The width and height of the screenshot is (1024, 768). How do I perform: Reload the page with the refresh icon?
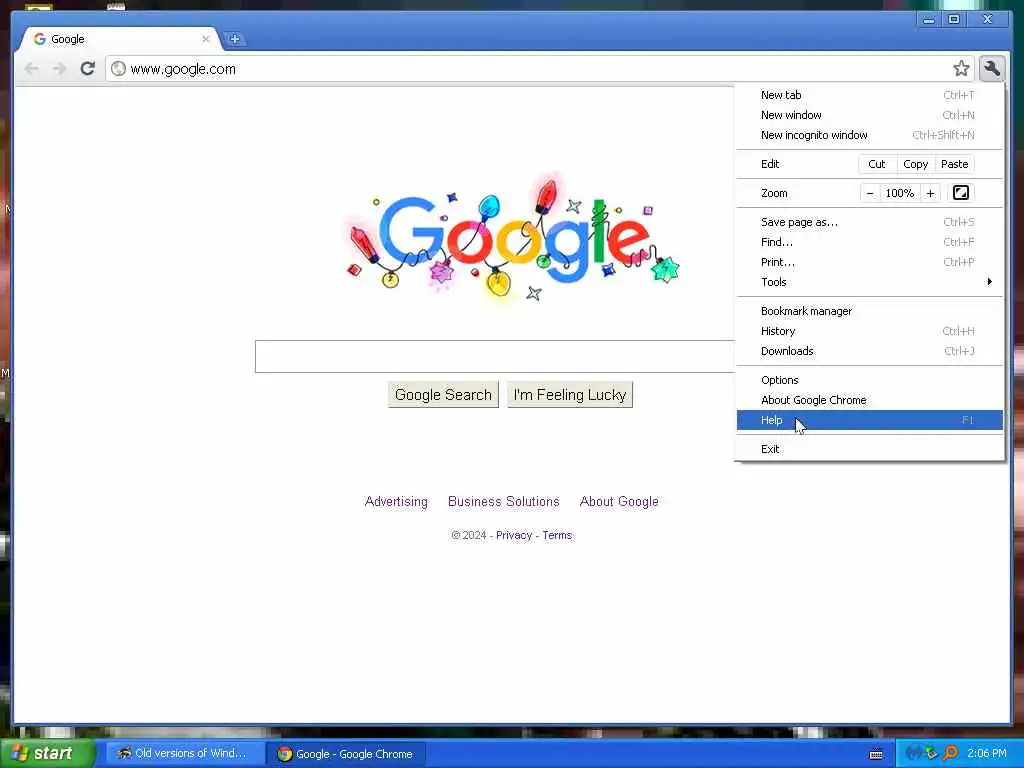[x=88, y=69]
